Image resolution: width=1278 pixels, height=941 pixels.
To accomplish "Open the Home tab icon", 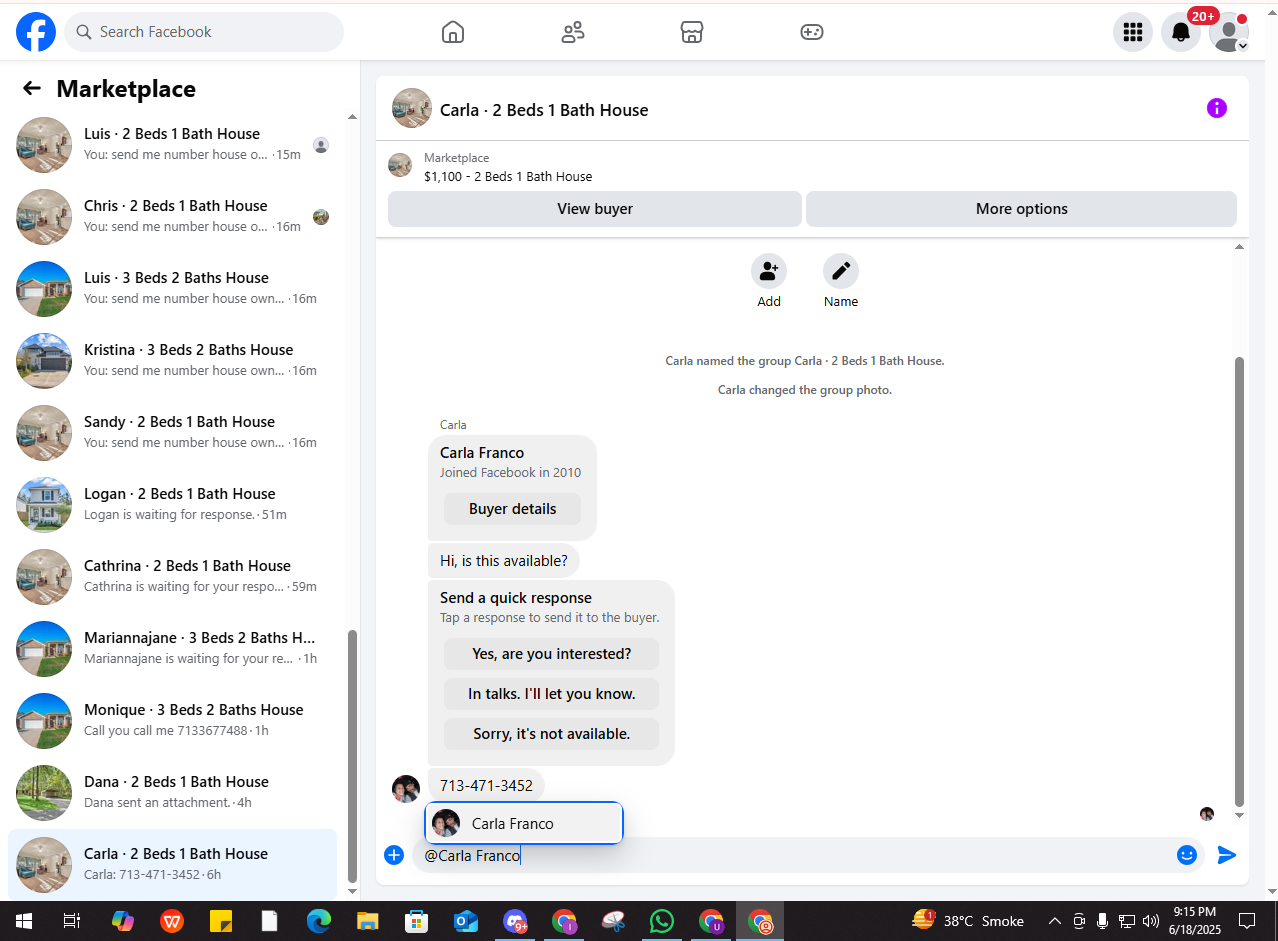I will [x=453, y=32].
